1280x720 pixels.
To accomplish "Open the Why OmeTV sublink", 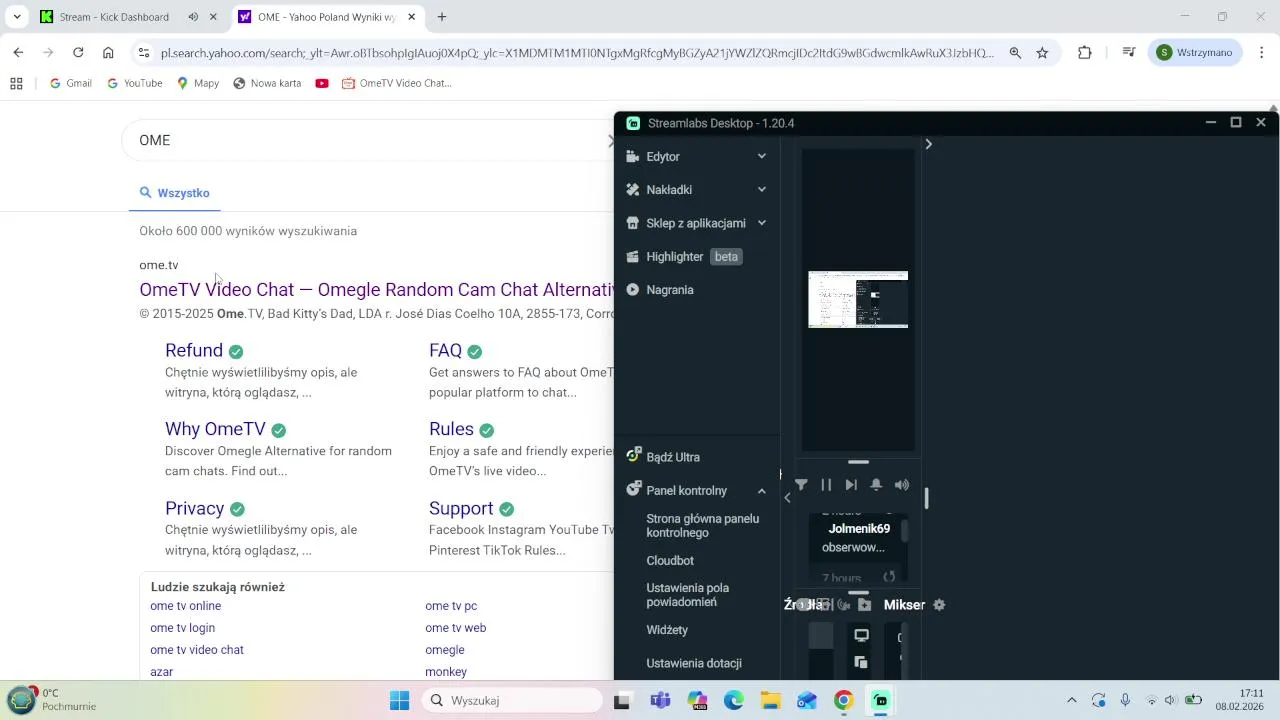I will (215, 429).
